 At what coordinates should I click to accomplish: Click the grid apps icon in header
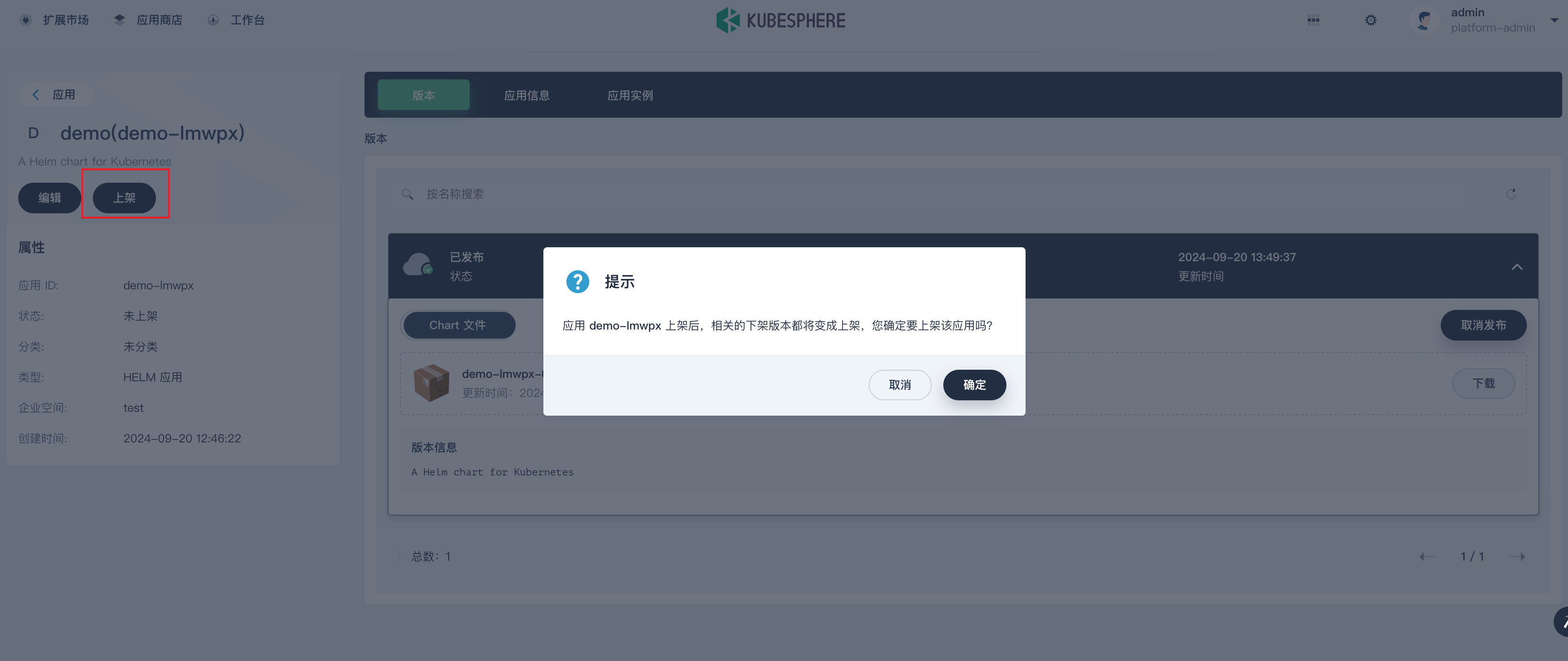1313,20
